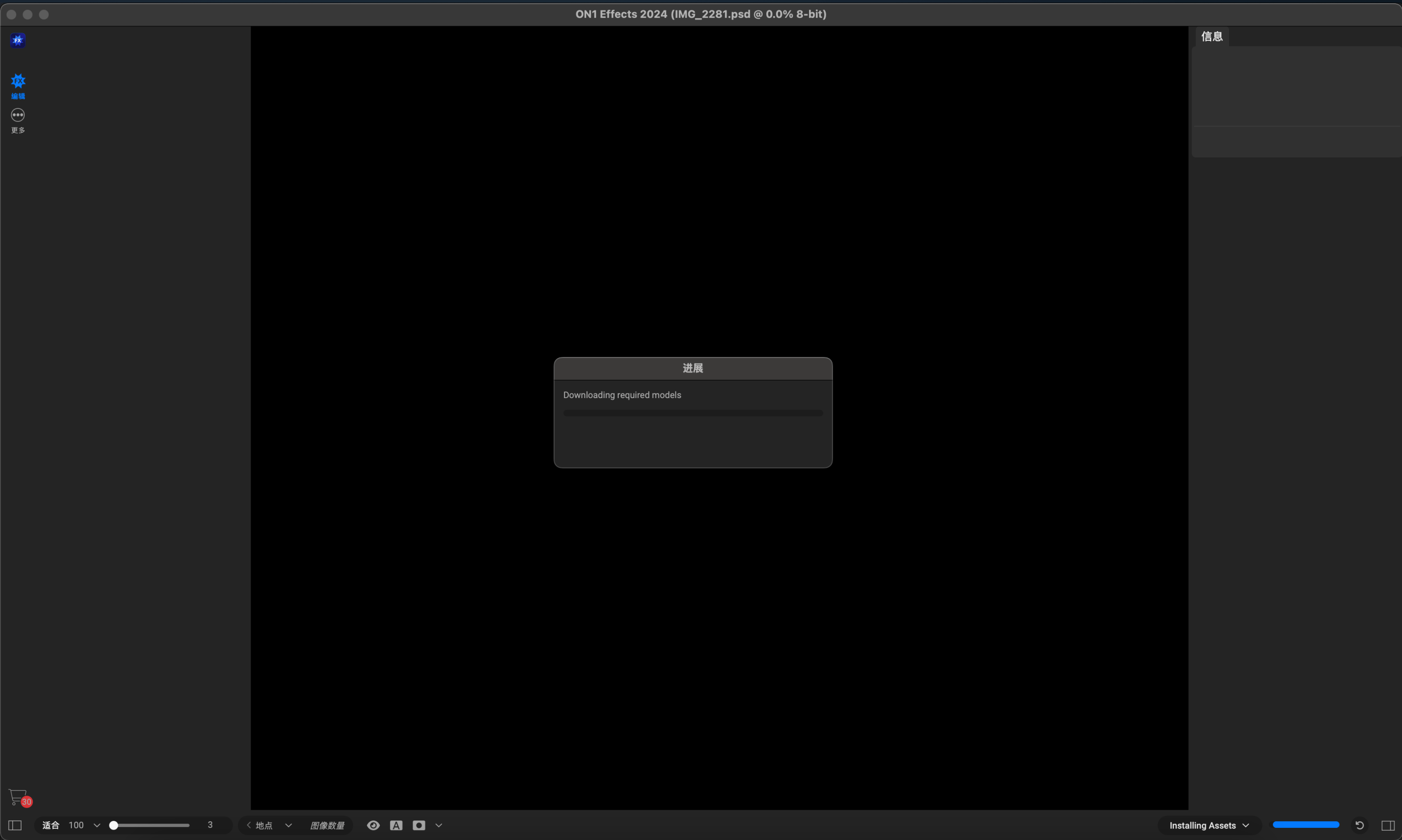
Task: Click the reset/undo circular arrow icon
Action: coord(1359,825)
